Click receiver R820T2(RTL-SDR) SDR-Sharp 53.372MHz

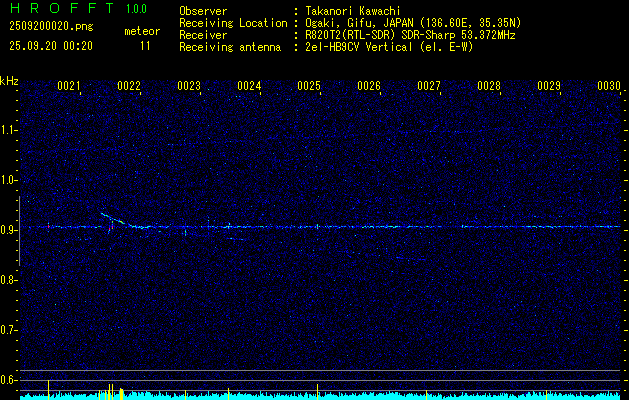(x=410, y=35)
